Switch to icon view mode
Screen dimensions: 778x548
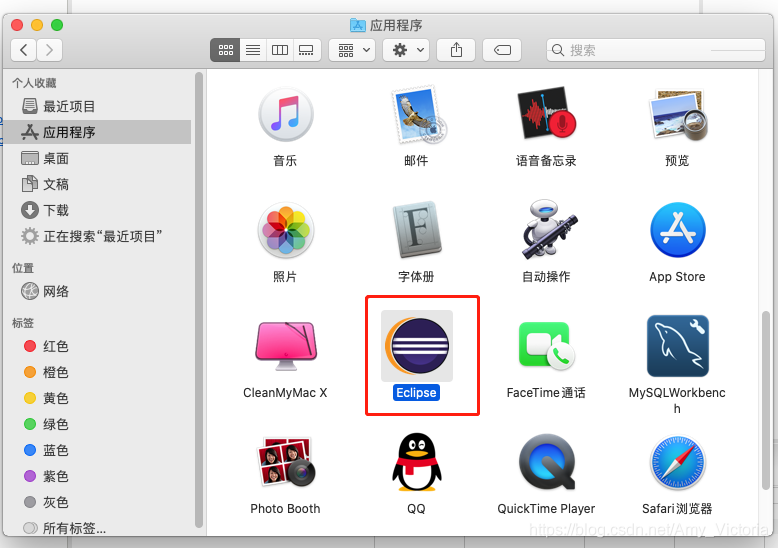pos(225,50)
